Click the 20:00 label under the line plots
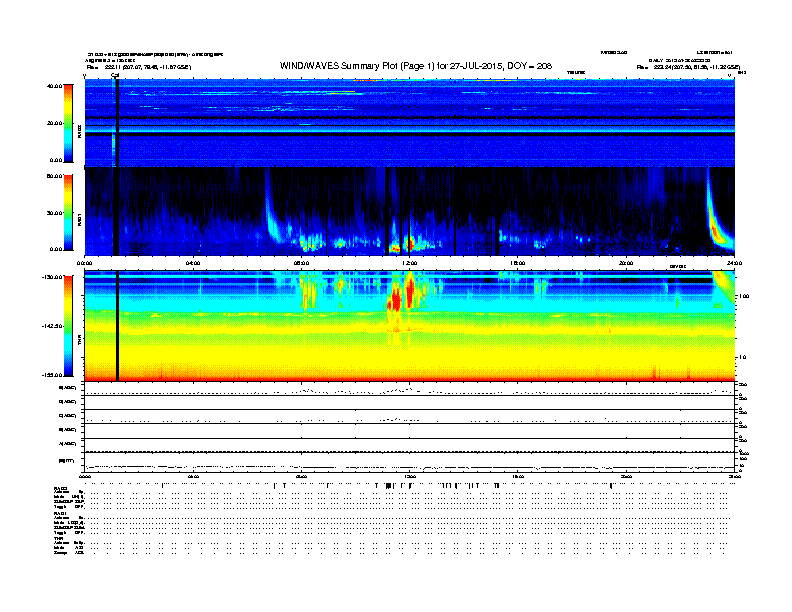792x612 pixels. pyautogui.click(x=626, y=476)
